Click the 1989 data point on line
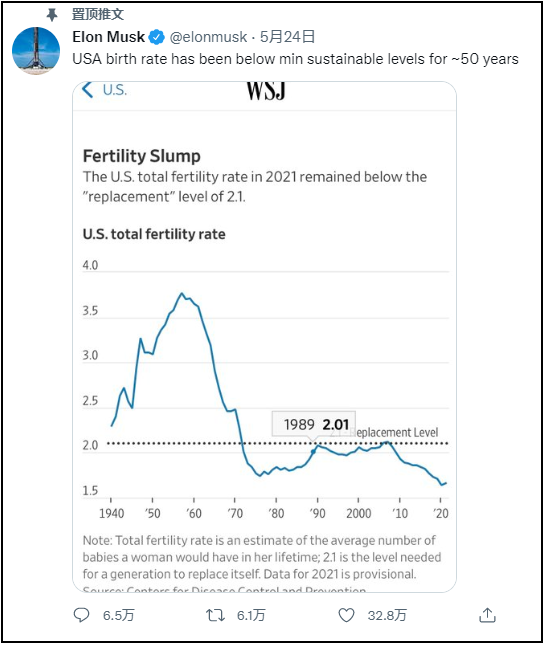Screen dimensions: 545x645 313,452
